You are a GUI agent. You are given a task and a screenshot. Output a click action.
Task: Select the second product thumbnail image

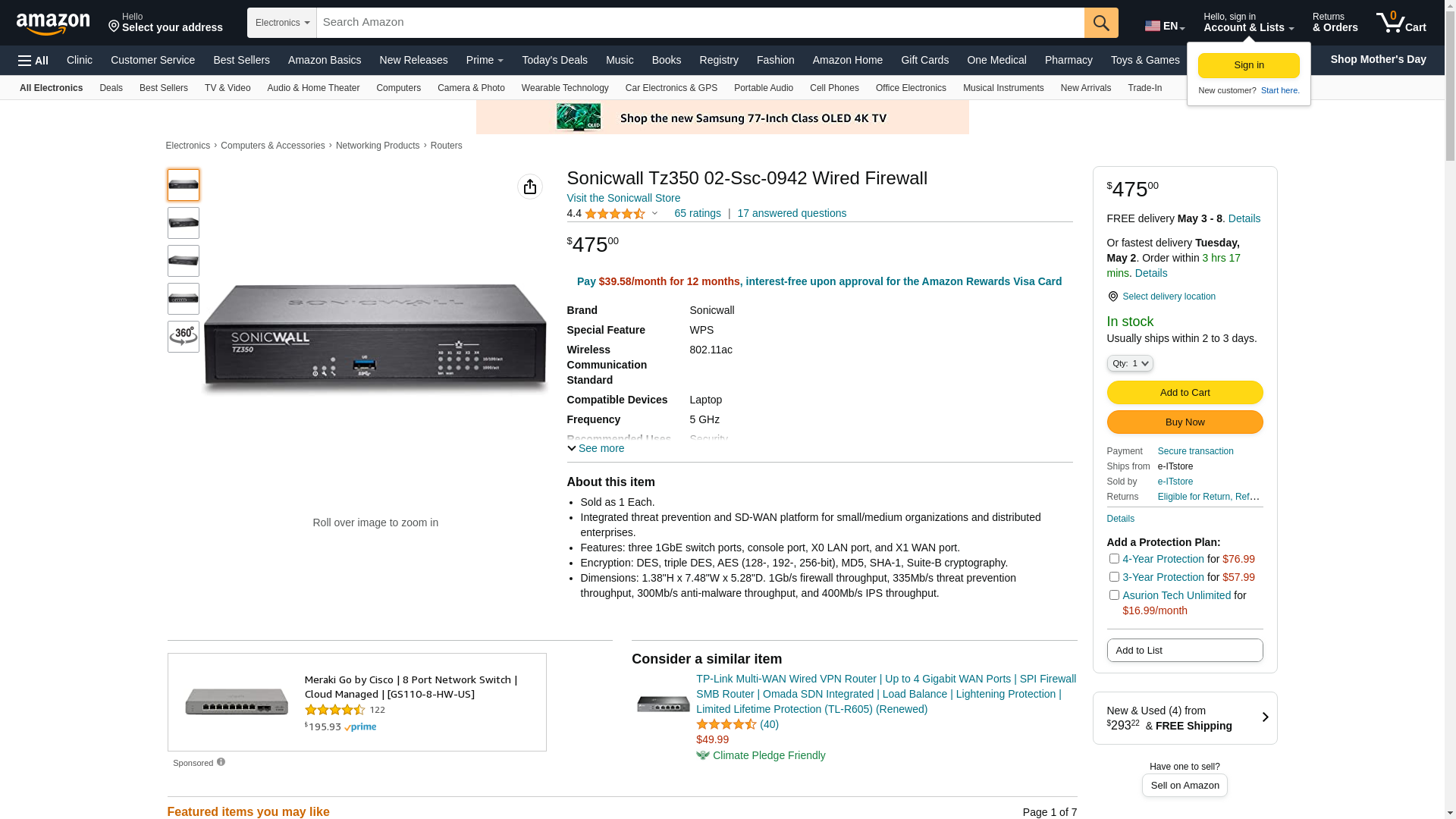(x=184, y=223)
